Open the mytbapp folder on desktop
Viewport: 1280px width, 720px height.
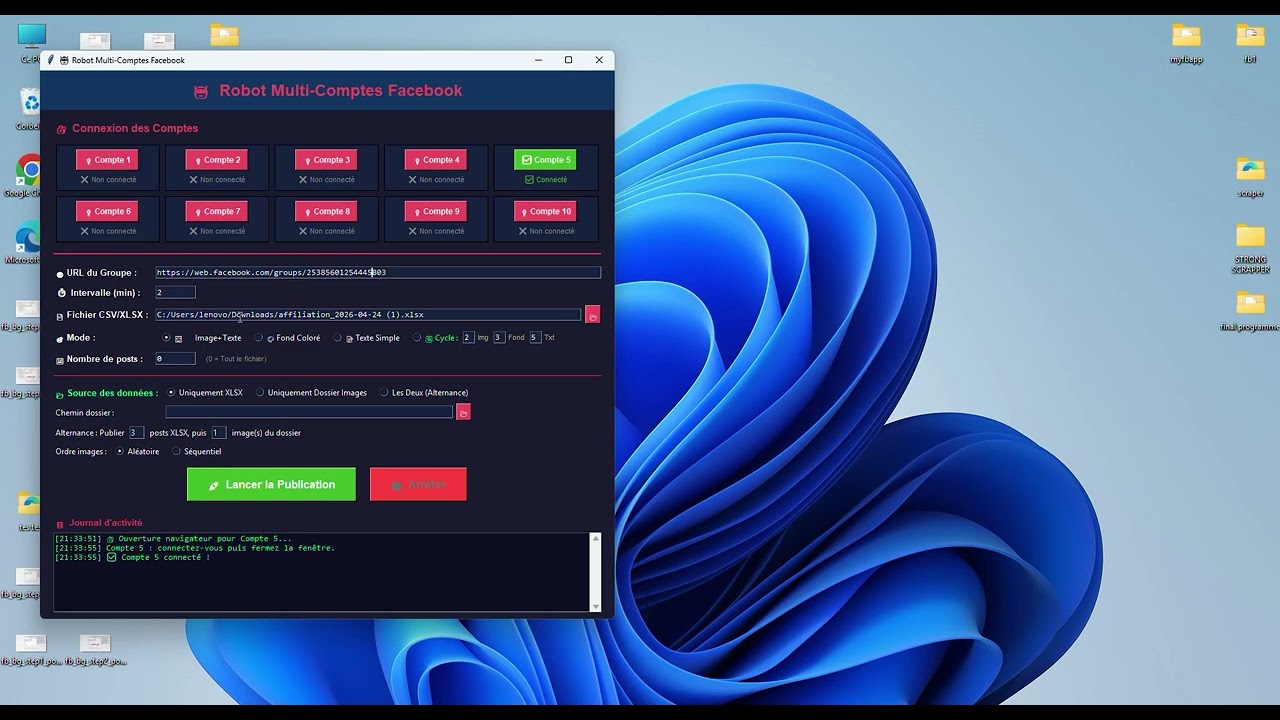[x=1186, y=43]
